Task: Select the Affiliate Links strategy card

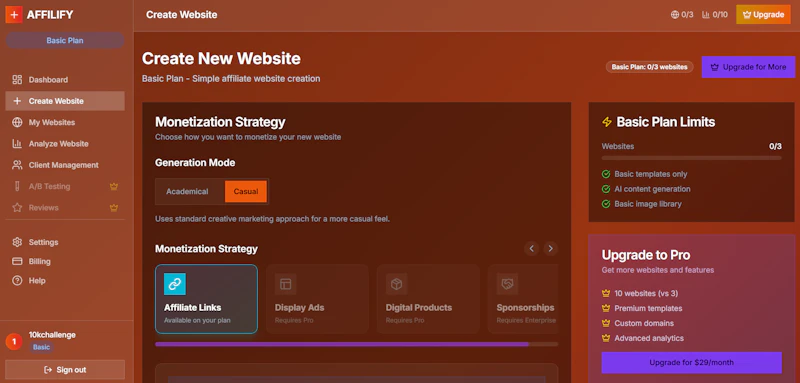Action: pyautogui.click(x=206, y=299)
